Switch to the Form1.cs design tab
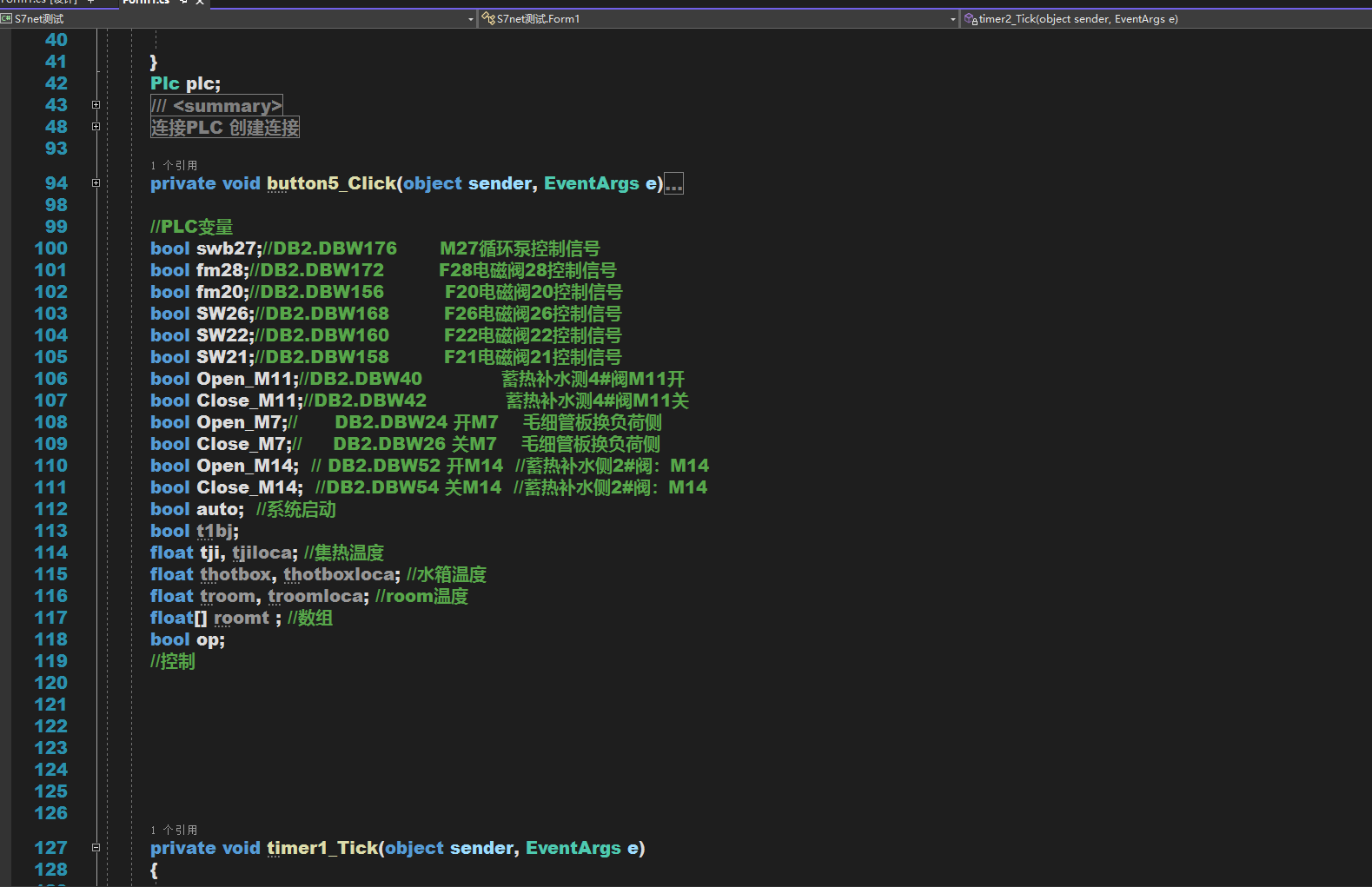 pyautogui.click(x=39, y=2)
